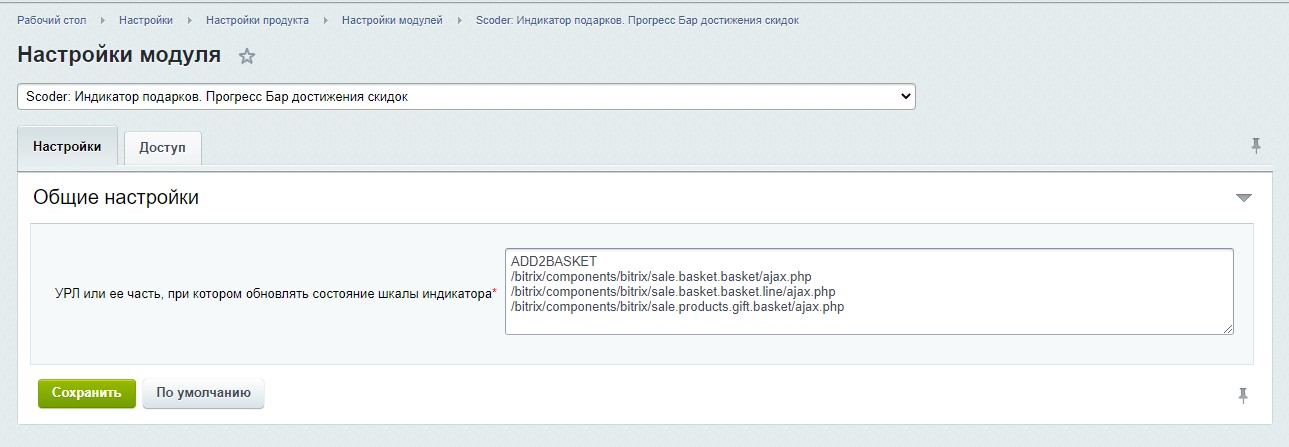
Task: Click arrow after Настройки продукта breadcrumb
Action: (x=325, y=20)
